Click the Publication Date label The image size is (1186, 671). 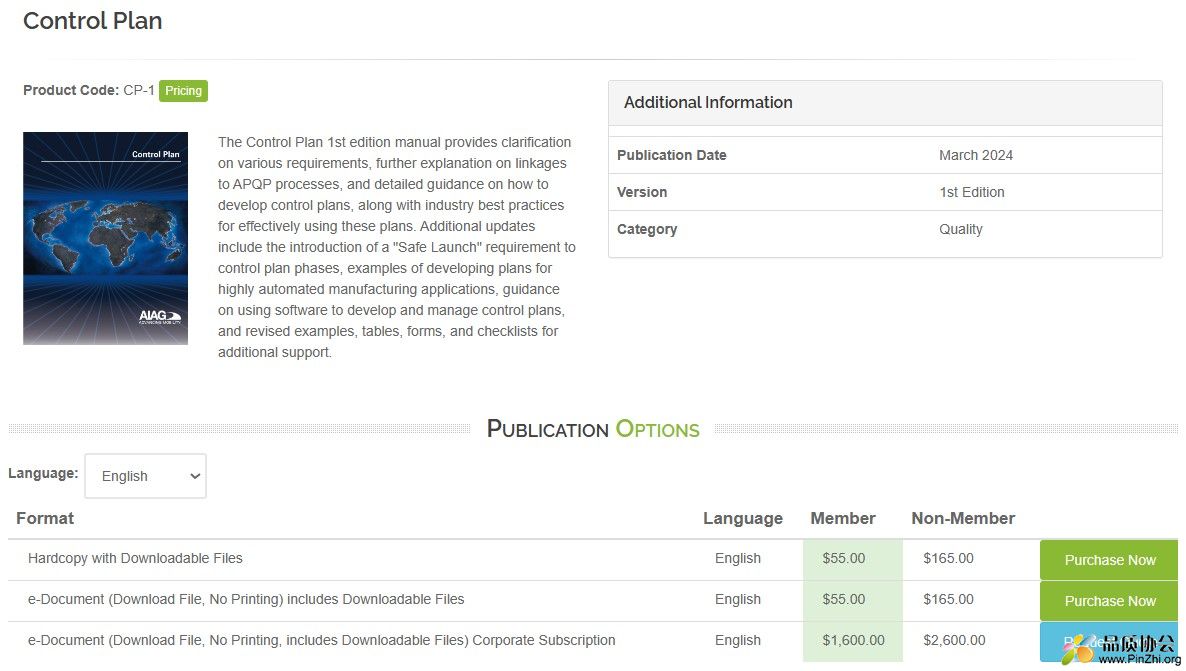tap(672, 155)
